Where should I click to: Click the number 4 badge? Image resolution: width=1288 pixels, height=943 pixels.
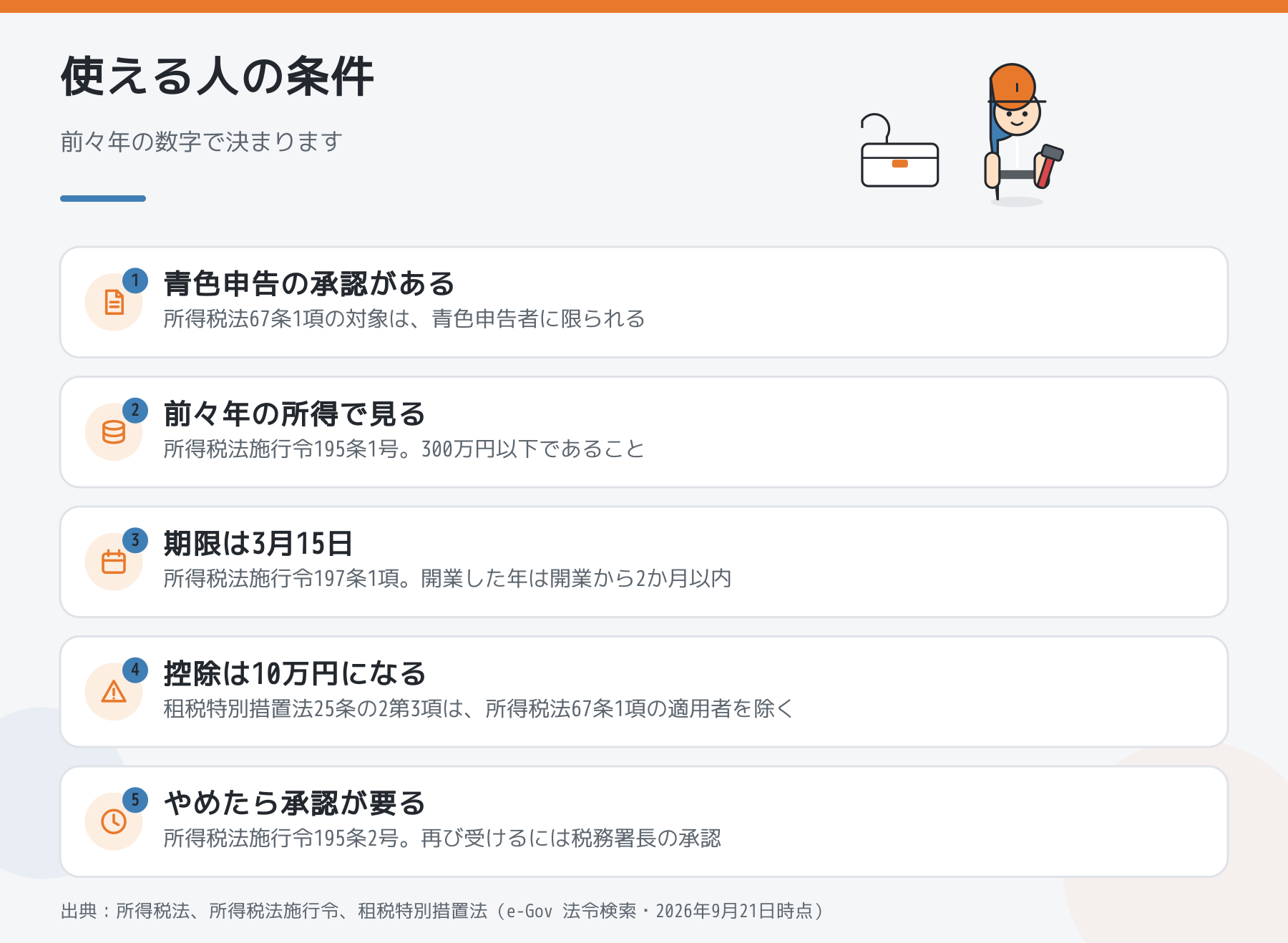pos(135,670)
